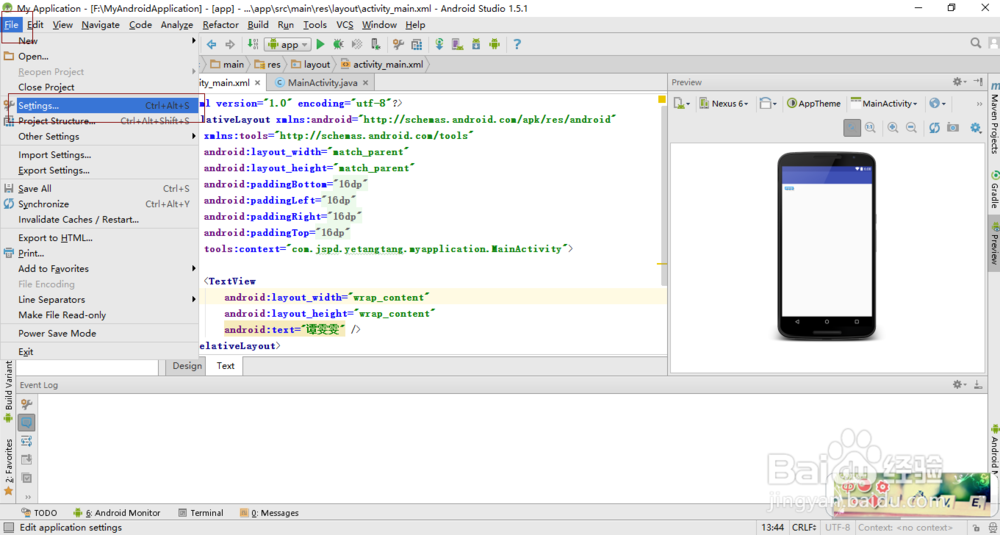
Task: Click the 1:1 actual size zoom icon
Action: click(x=870, y=128)
